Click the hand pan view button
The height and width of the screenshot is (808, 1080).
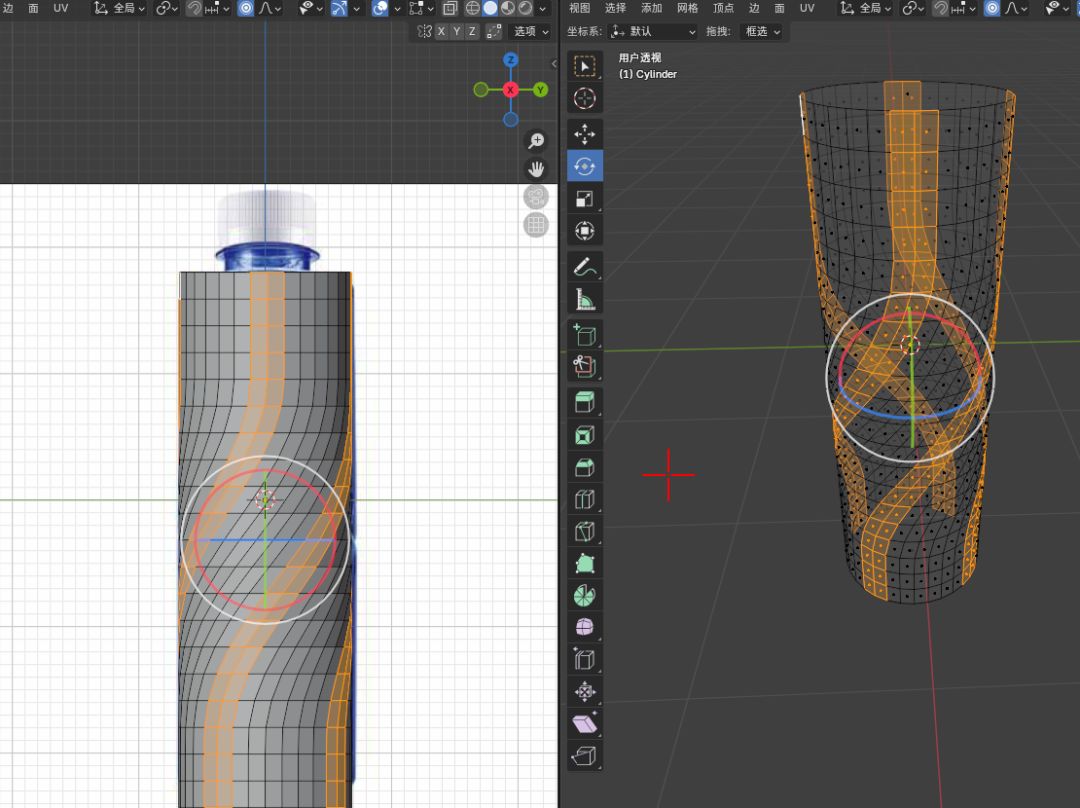[x=536, y=168]
